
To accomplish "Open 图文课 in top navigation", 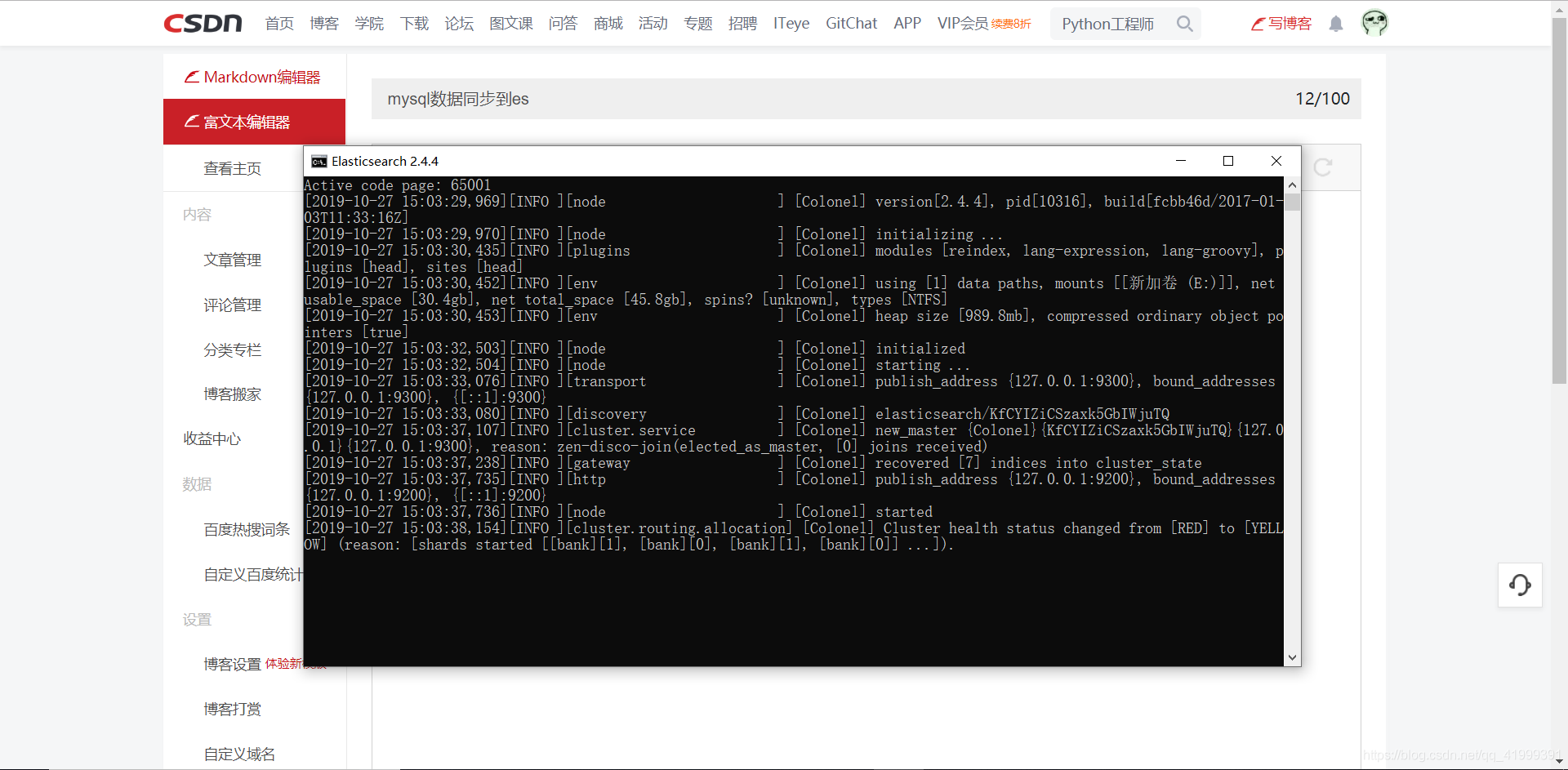I will click(511, 24).
